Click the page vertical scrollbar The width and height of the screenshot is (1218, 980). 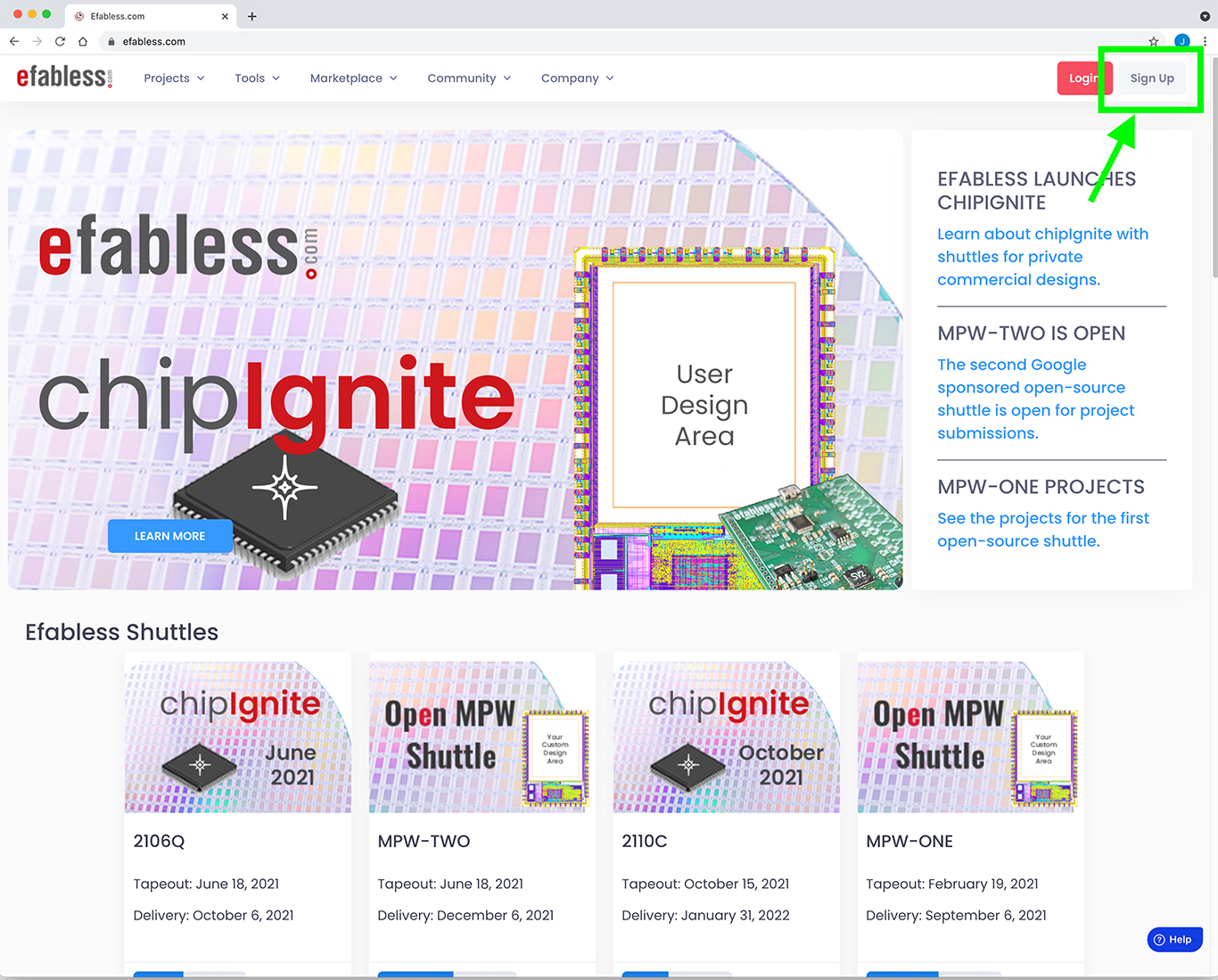coord(1213,169)
